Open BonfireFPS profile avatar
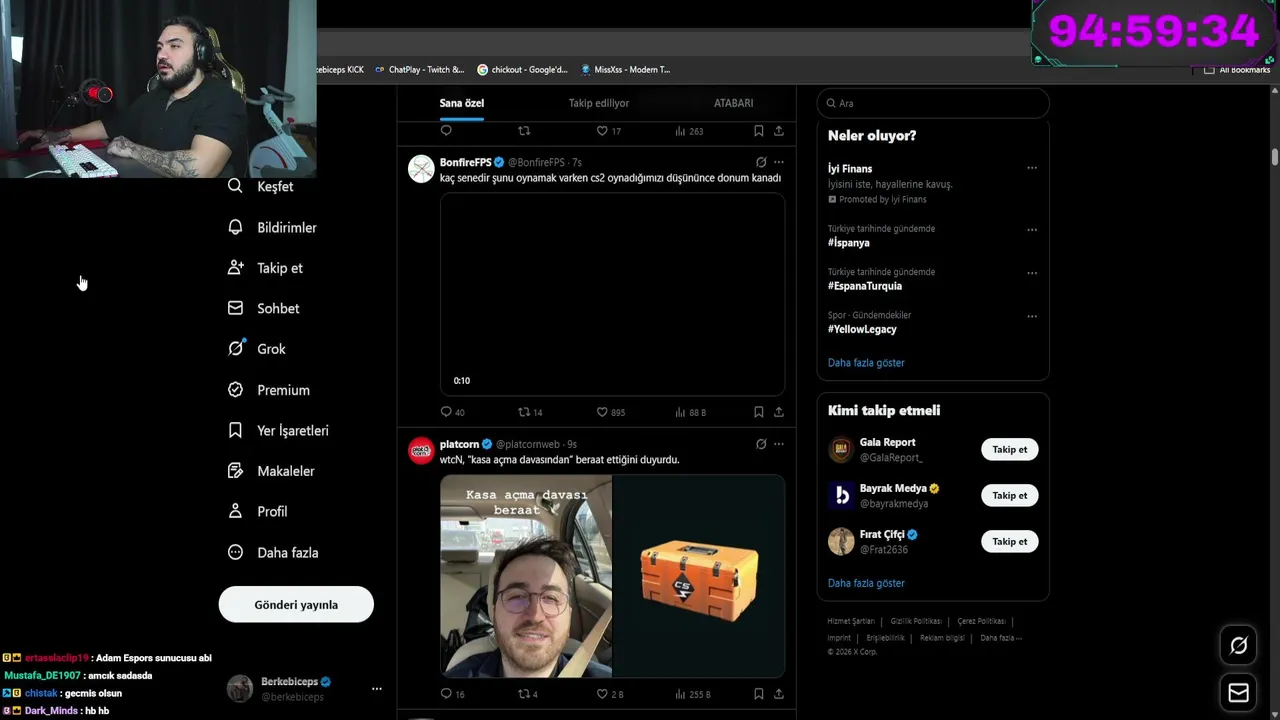Viewport: 1280px width, 720px height. pos(422,168)
